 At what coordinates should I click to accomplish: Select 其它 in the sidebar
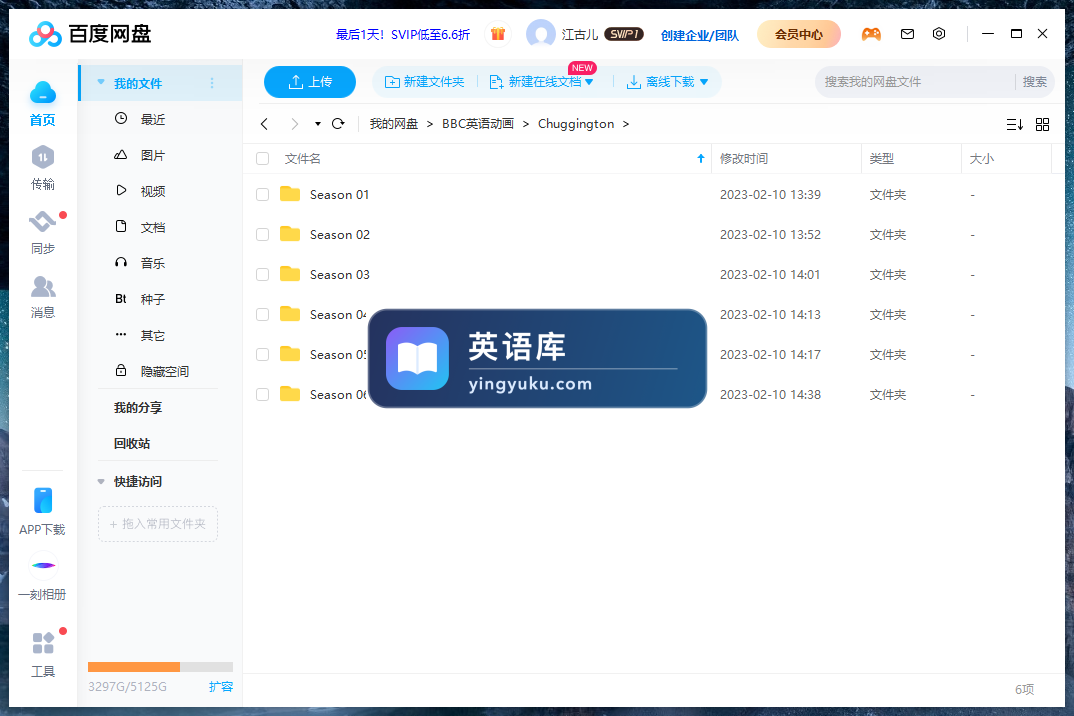[x=153, y=336]
